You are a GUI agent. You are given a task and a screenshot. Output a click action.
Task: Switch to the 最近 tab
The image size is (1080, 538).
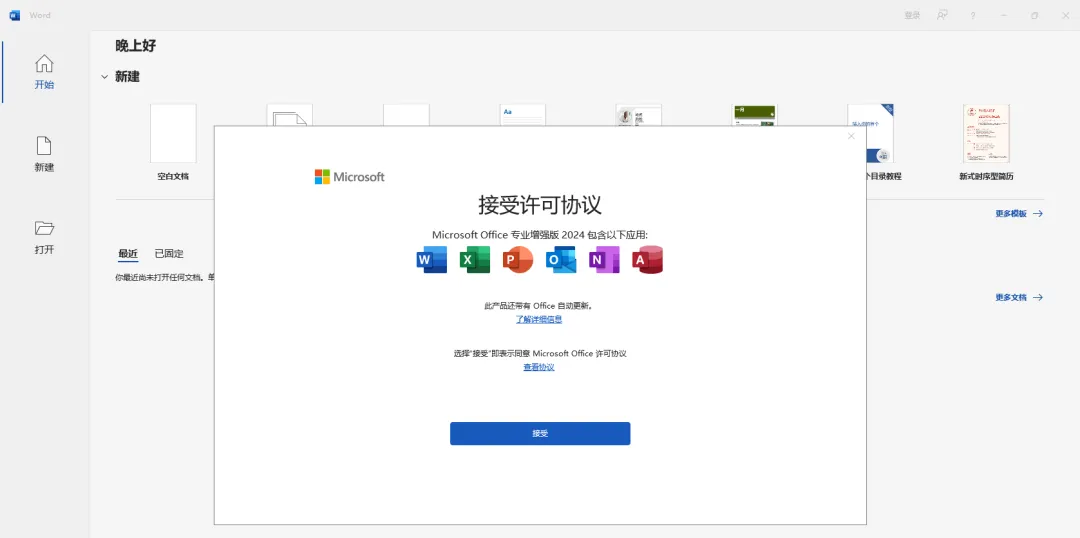pos(128,254)
